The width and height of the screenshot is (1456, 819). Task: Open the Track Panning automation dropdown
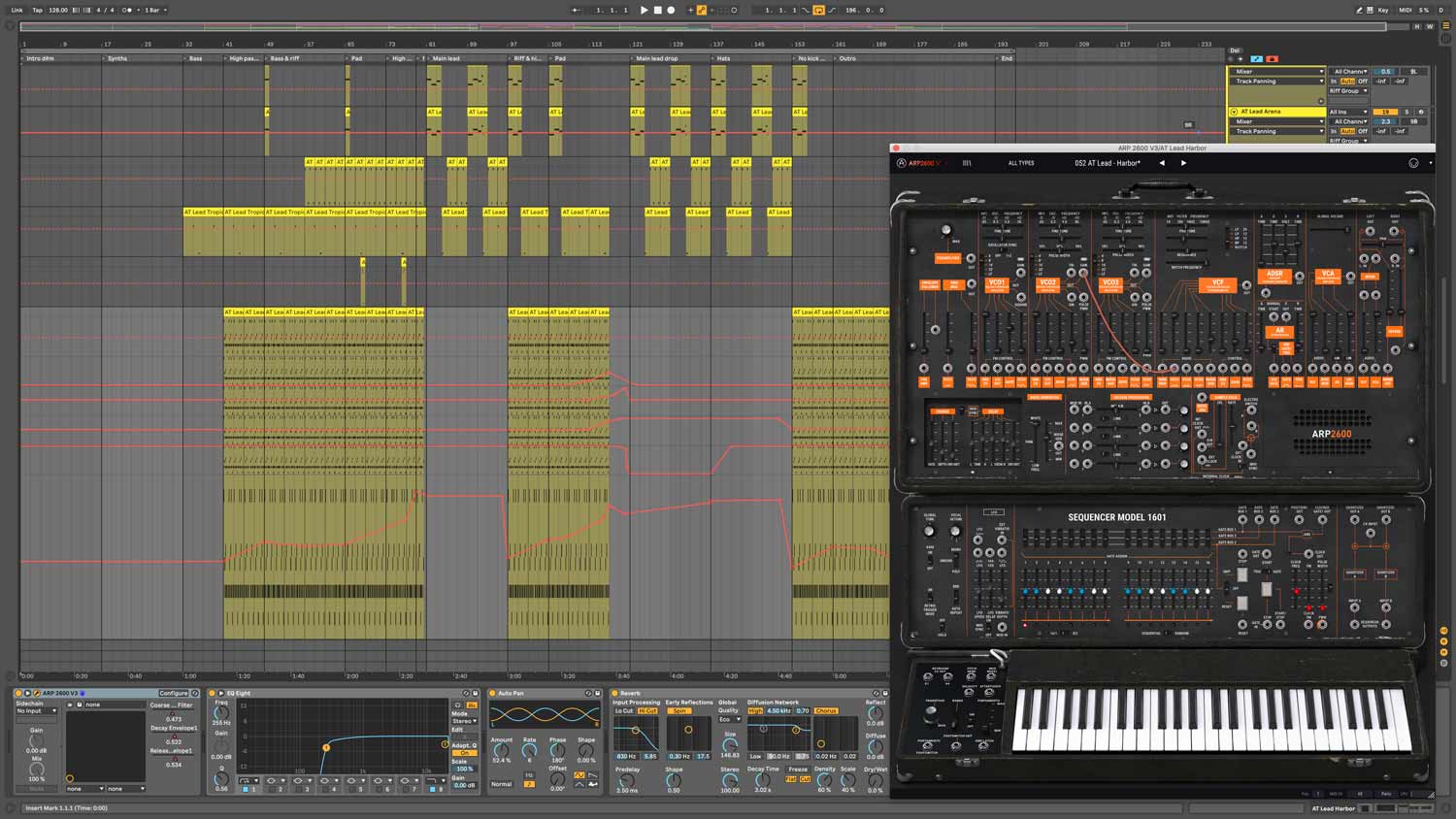tap(1278, 82)
